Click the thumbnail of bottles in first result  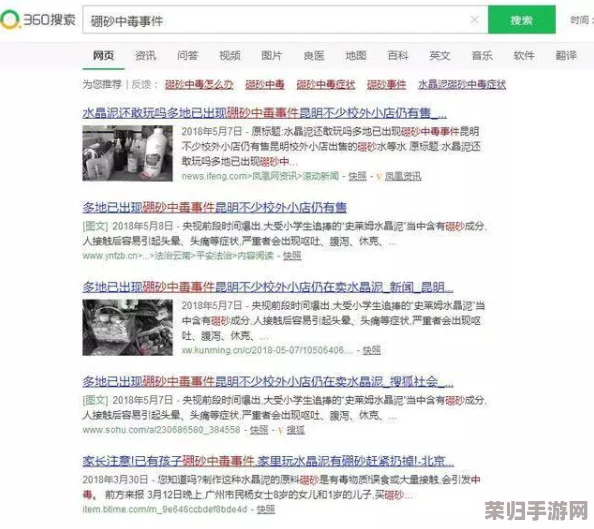128,153
